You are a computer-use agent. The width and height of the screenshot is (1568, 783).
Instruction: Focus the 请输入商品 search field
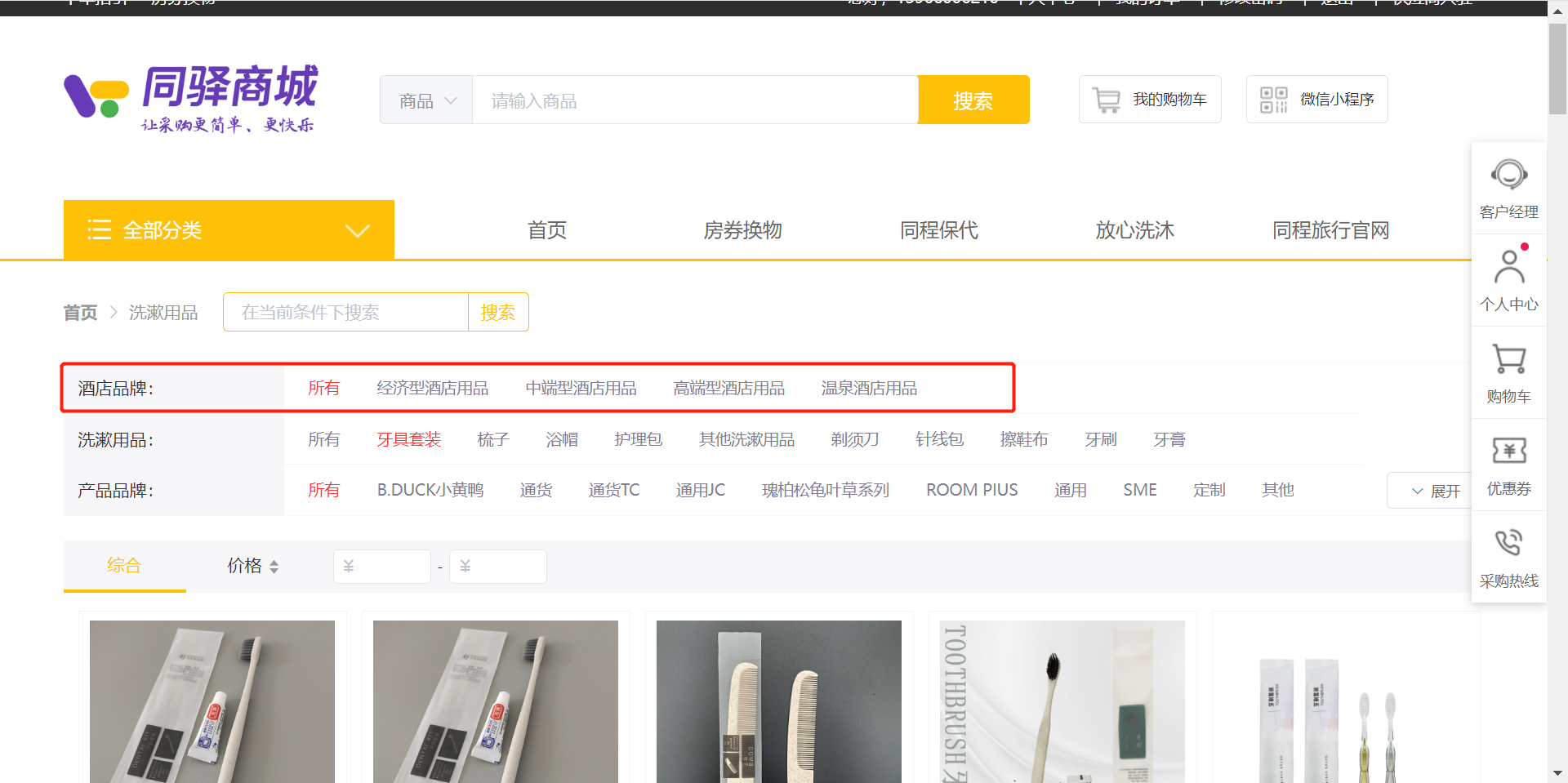pos(696,100)
